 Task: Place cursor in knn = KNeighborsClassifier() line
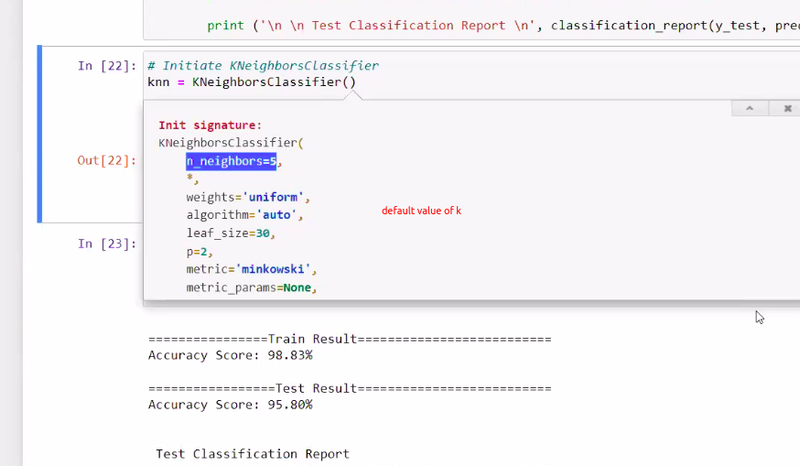(x=251, y=82)
